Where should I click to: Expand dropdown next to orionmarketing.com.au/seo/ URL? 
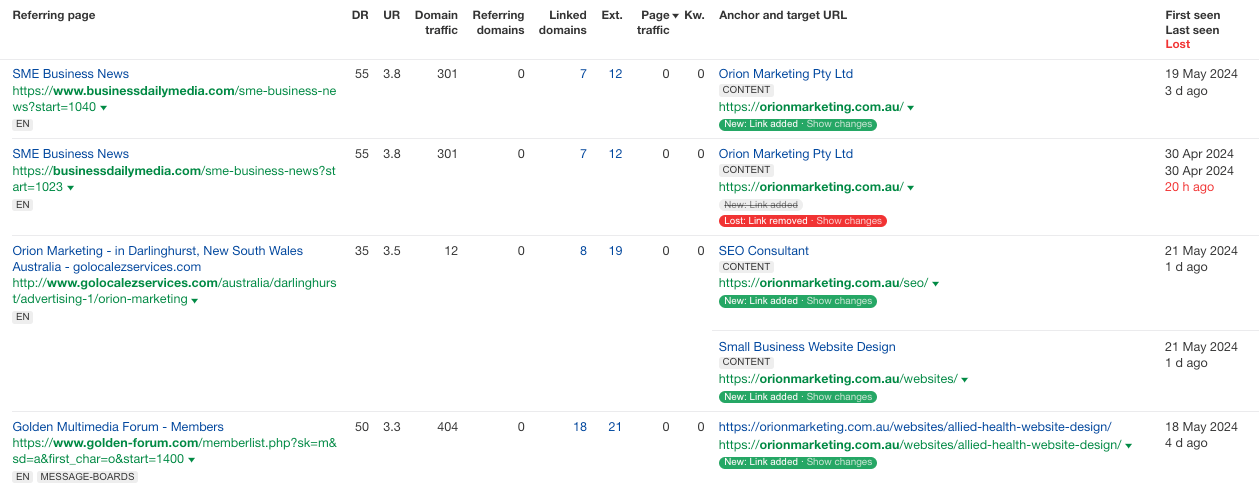pyautogui.click(x=935, y=284)
